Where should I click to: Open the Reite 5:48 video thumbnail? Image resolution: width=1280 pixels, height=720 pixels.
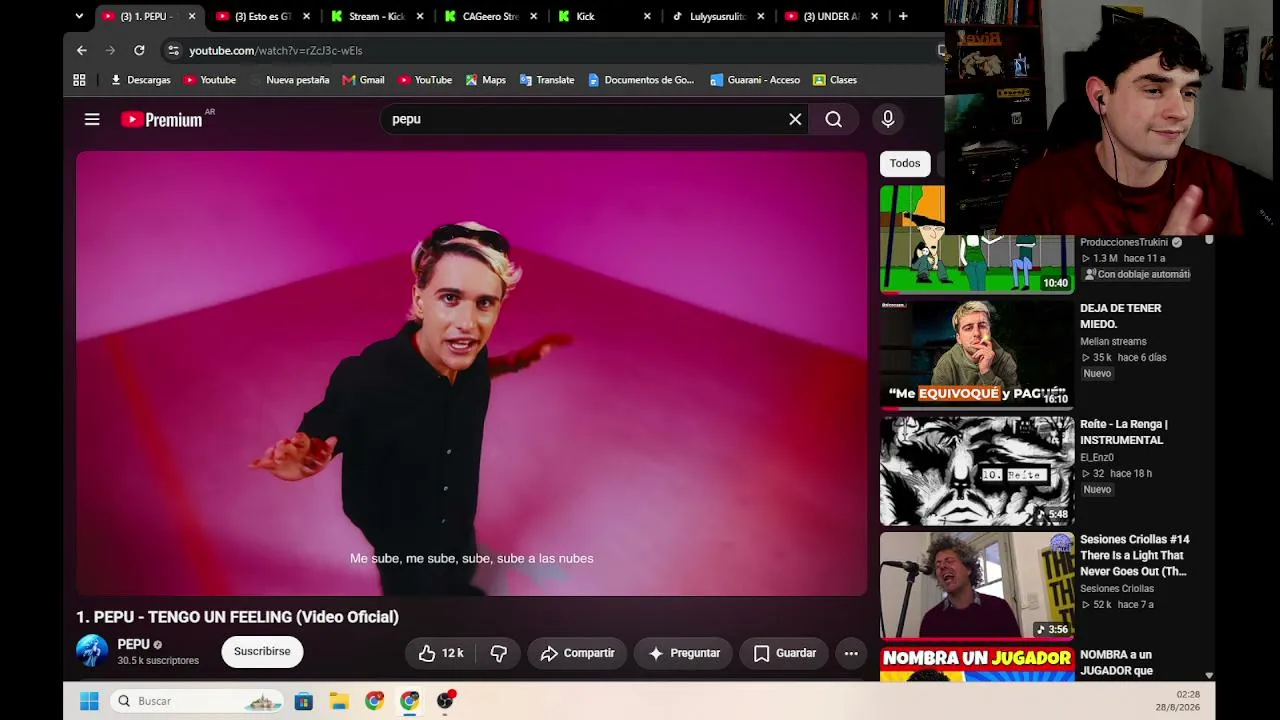pyautogui.click(x=977, y=470)
